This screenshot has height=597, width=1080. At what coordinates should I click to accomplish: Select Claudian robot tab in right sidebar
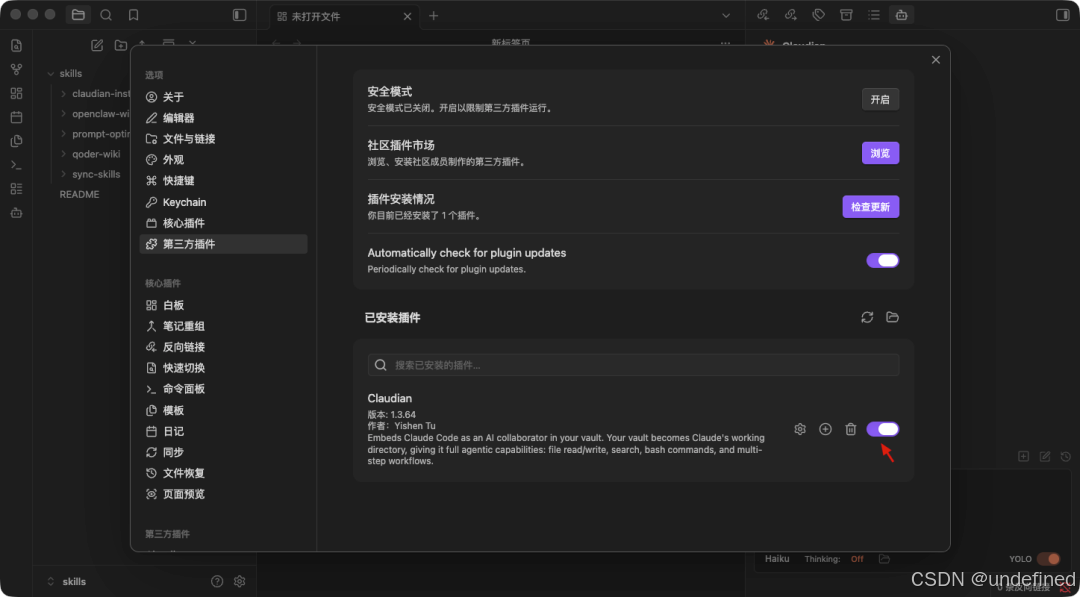coord(902,14)
